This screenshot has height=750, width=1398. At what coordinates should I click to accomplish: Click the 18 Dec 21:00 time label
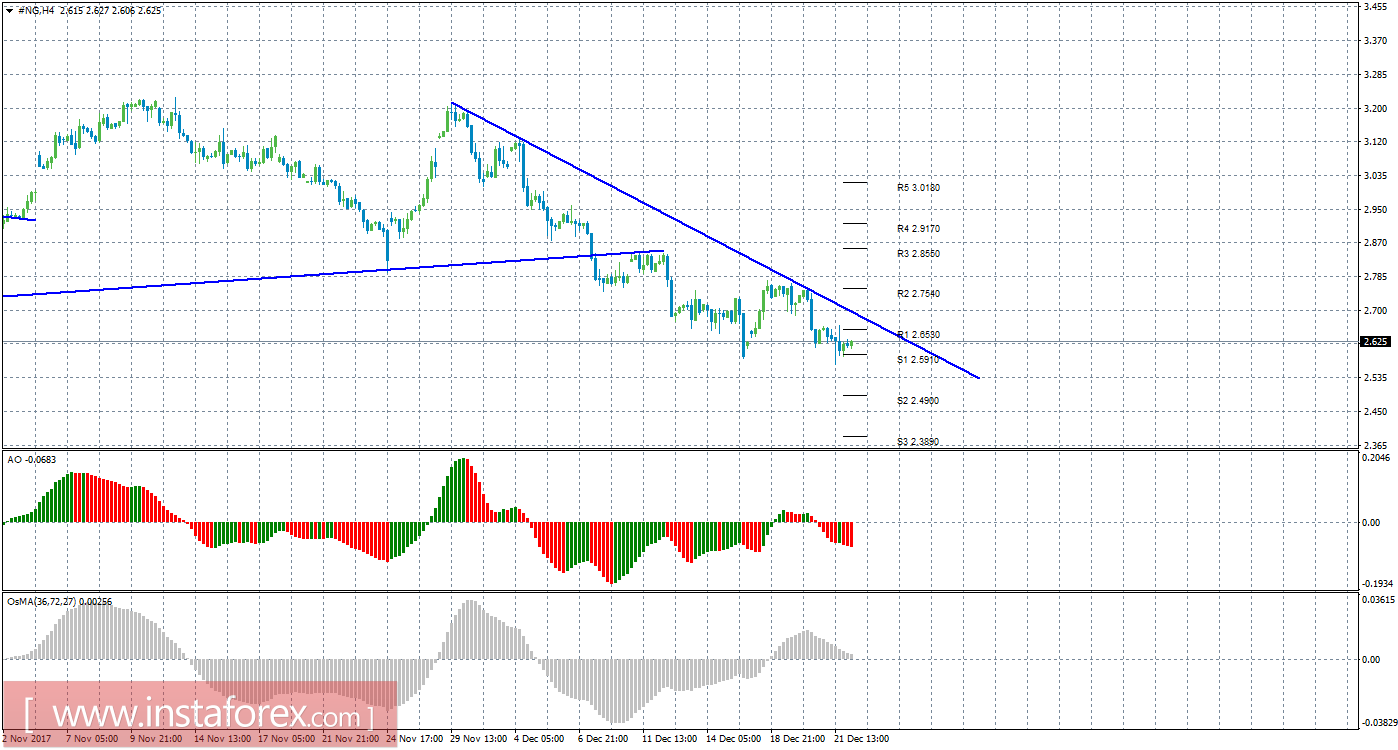[x=796, y=739]
